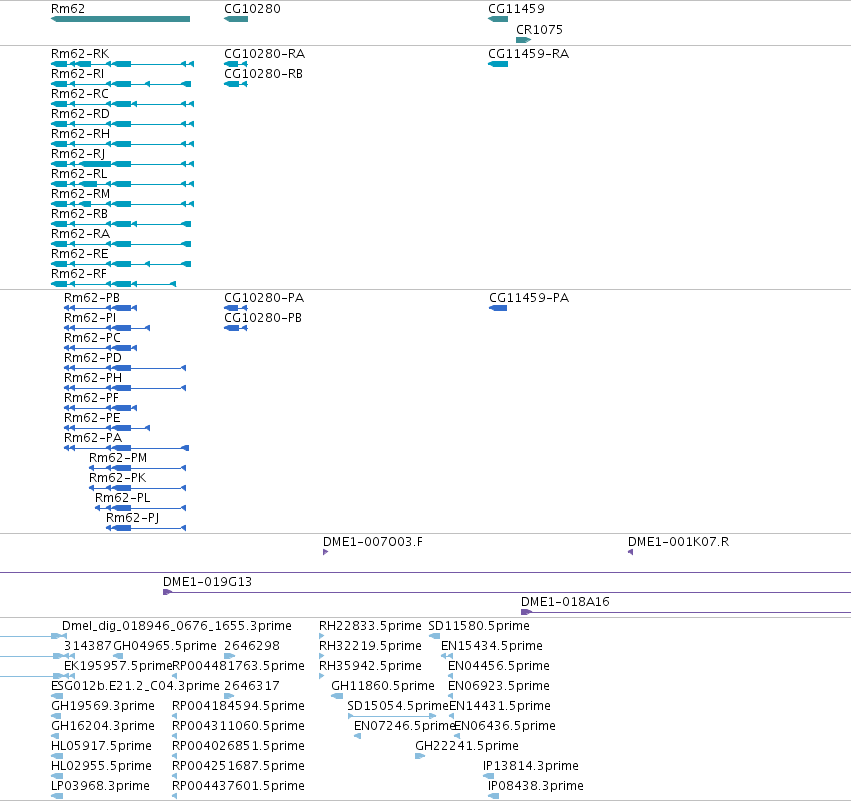The width and height of the screenshot is (851, 801).
Task: Click the DME1-007O03.F arrow marker
Action: tap(325, 552)
